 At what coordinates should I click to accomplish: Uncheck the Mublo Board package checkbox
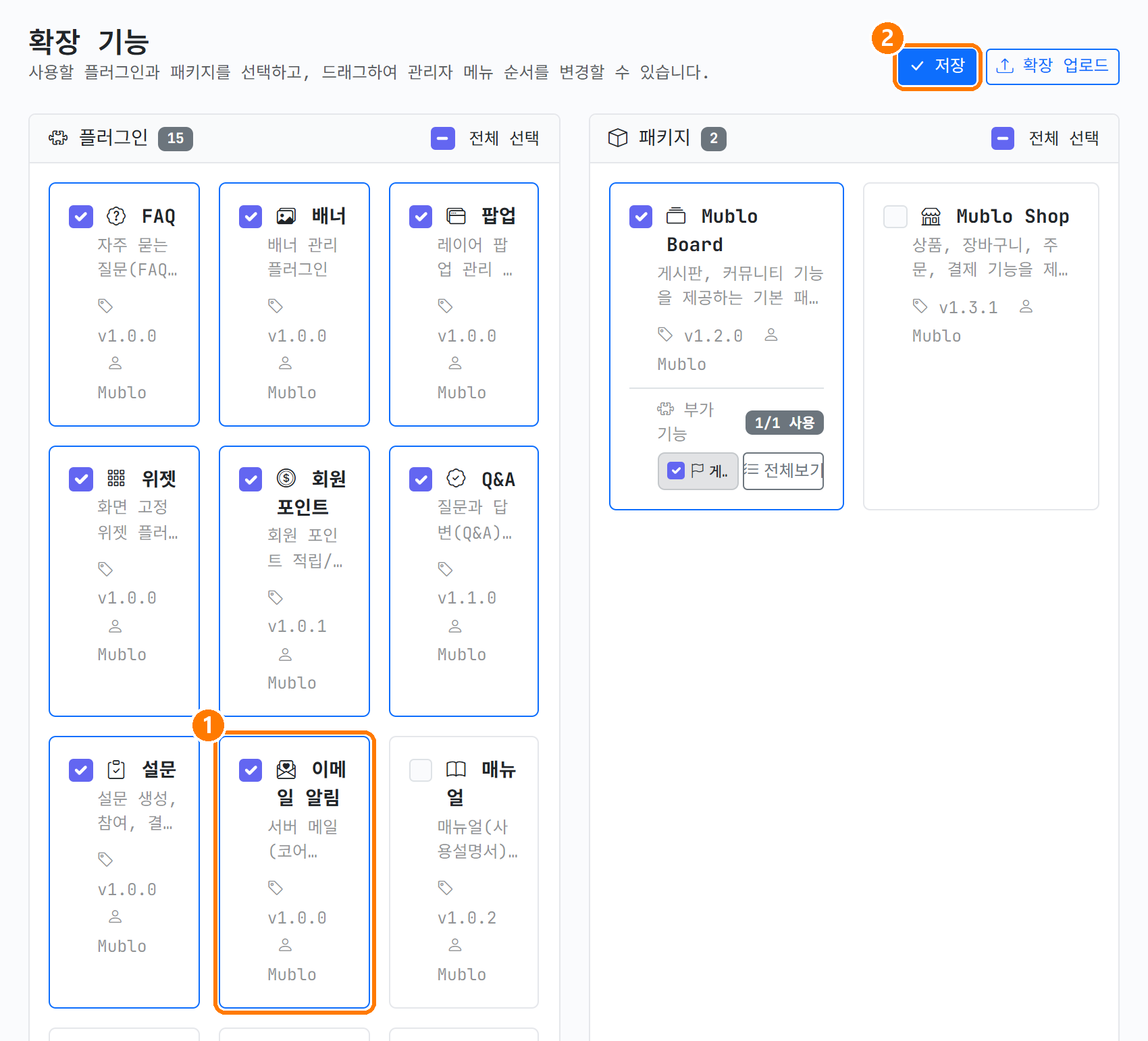[641, 217]
